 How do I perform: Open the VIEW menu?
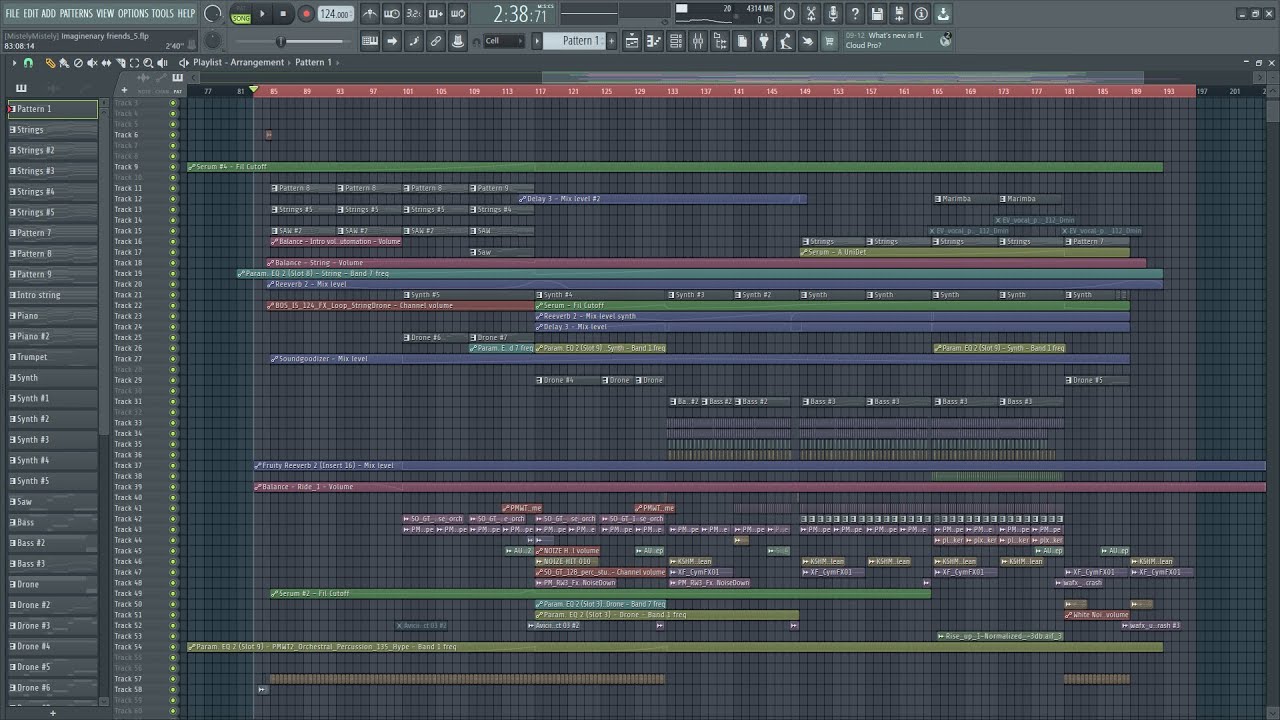pos(105,14)
